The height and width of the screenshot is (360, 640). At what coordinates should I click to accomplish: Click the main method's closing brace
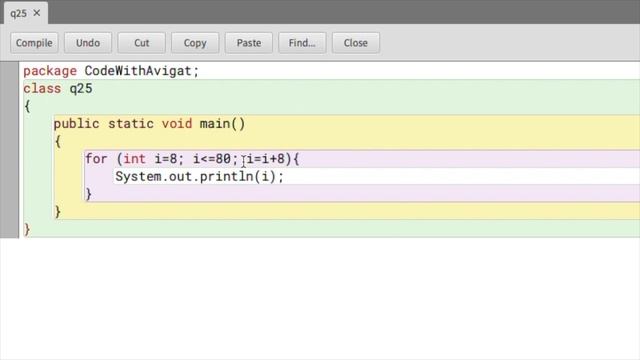coord(58,211)
